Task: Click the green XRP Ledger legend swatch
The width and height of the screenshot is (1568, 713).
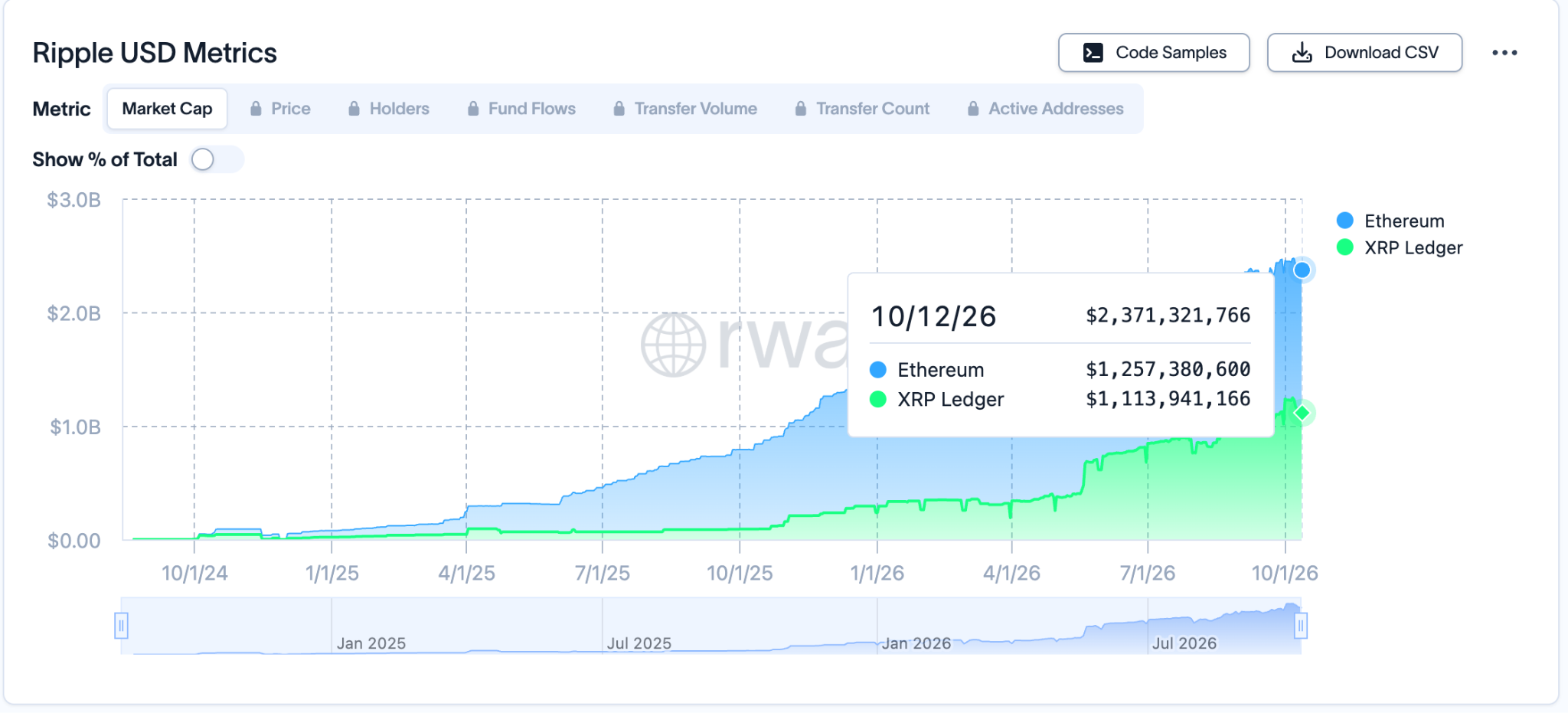Action: click(x=1345, y=247)
